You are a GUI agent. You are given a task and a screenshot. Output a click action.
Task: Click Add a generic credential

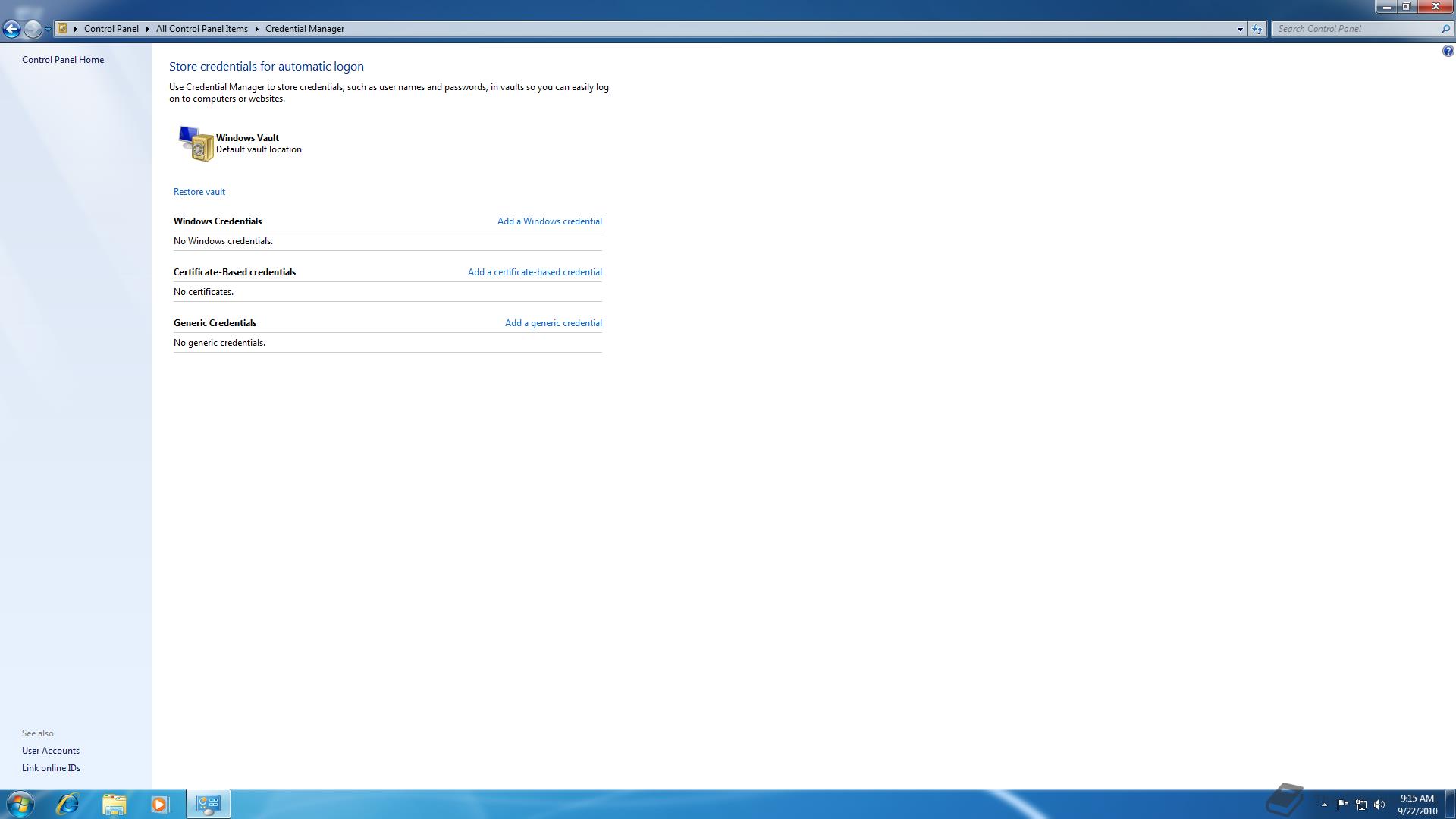(x=554, y=323)
